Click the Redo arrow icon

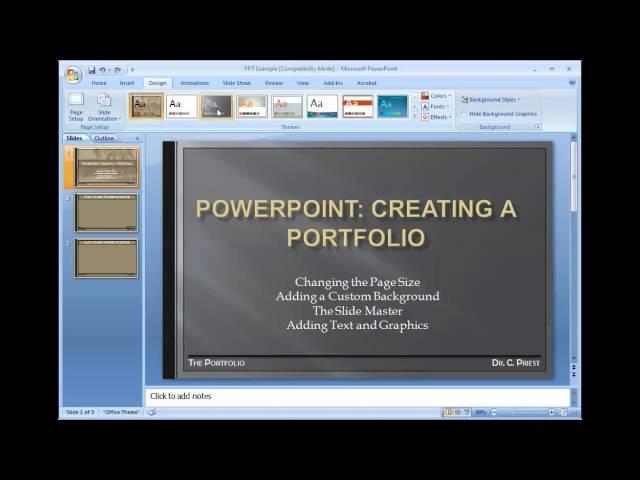(x=118, y=70)
